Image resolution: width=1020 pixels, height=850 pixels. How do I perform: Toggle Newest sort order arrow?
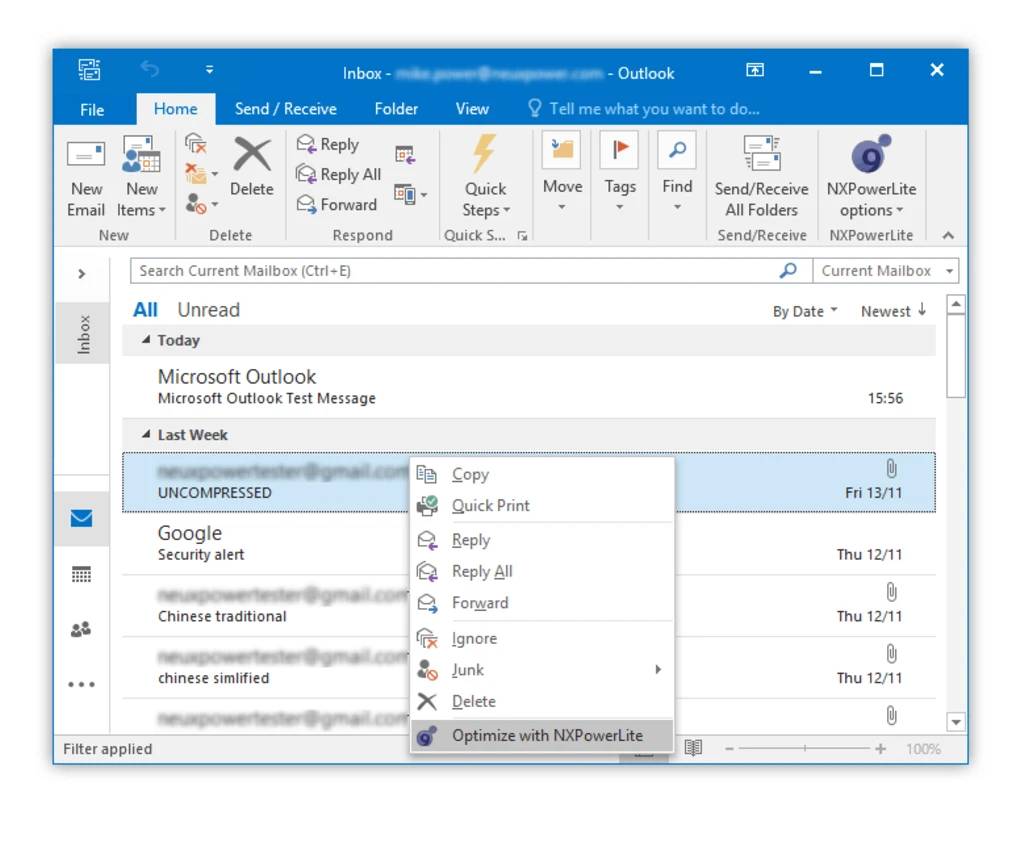921,311
